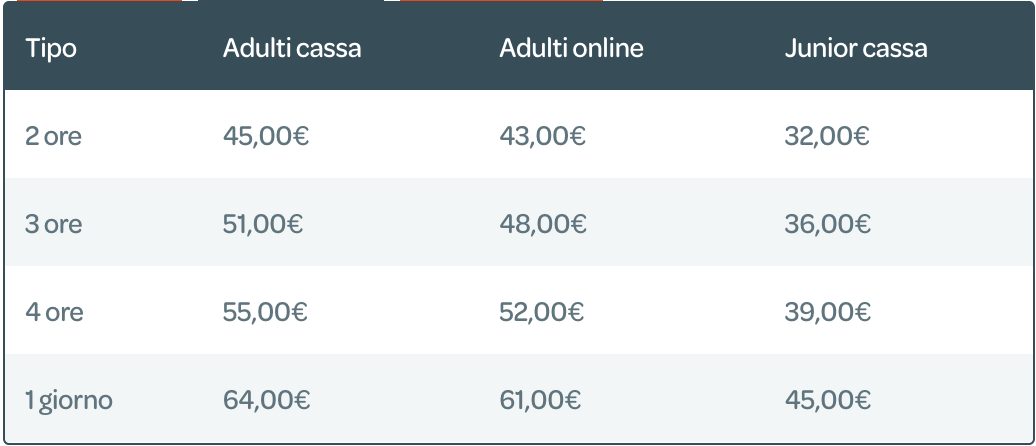
Task: Click the Junior cassa column header
Action: pos(856,48)
